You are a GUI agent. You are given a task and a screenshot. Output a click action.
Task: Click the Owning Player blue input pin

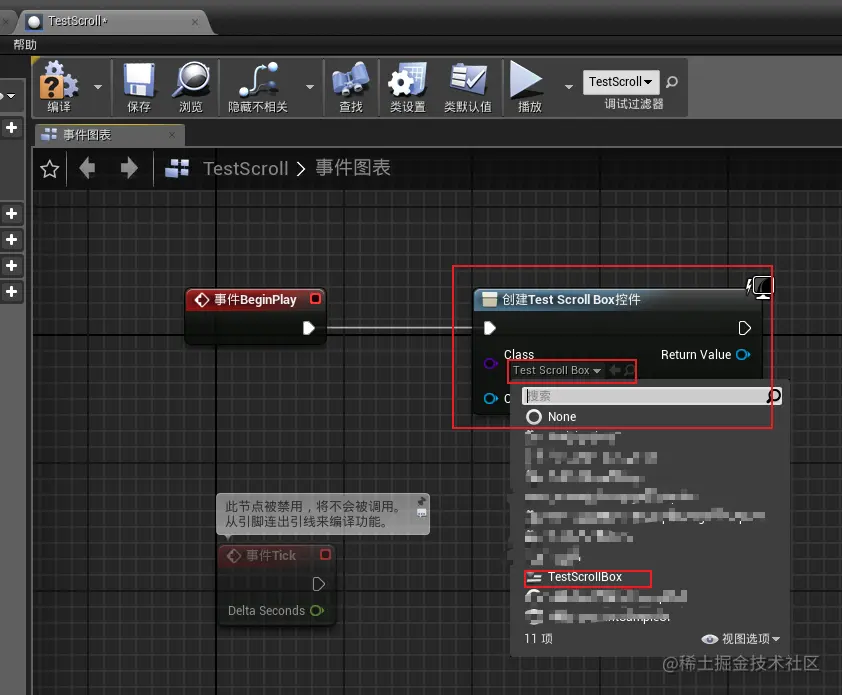click(x=490, y=399)
